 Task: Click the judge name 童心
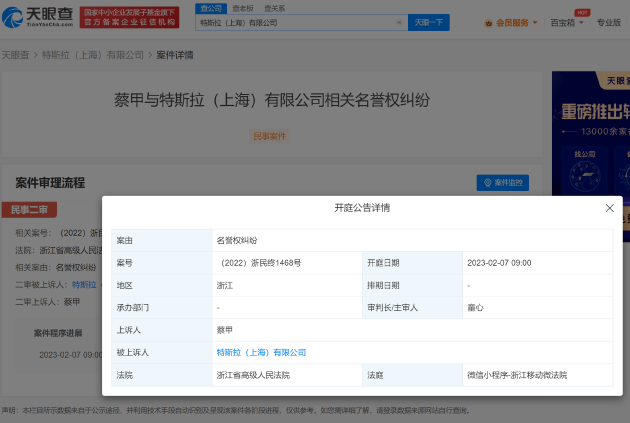[x=475, y=308]
